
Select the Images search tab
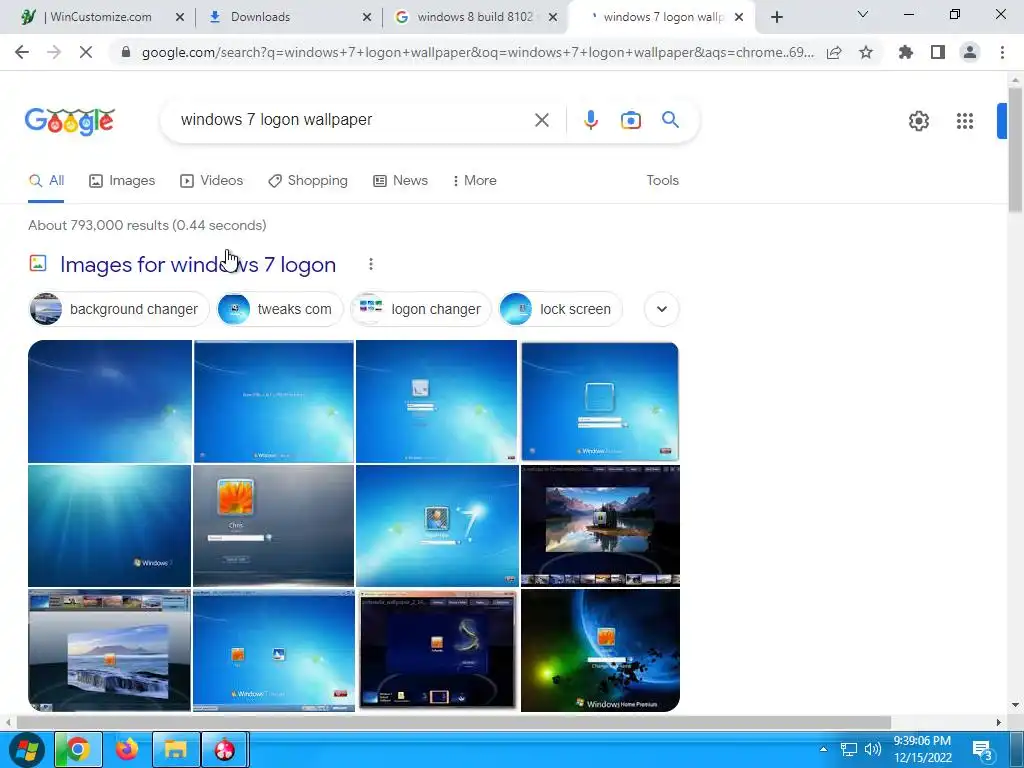tap(122, 180)
